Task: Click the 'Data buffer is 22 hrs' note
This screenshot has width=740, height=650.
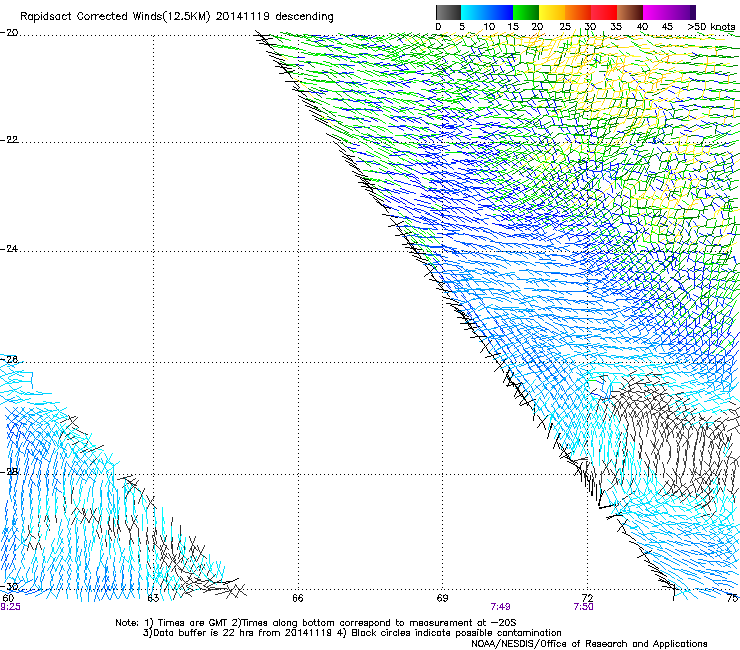Action: pos(202,633)
